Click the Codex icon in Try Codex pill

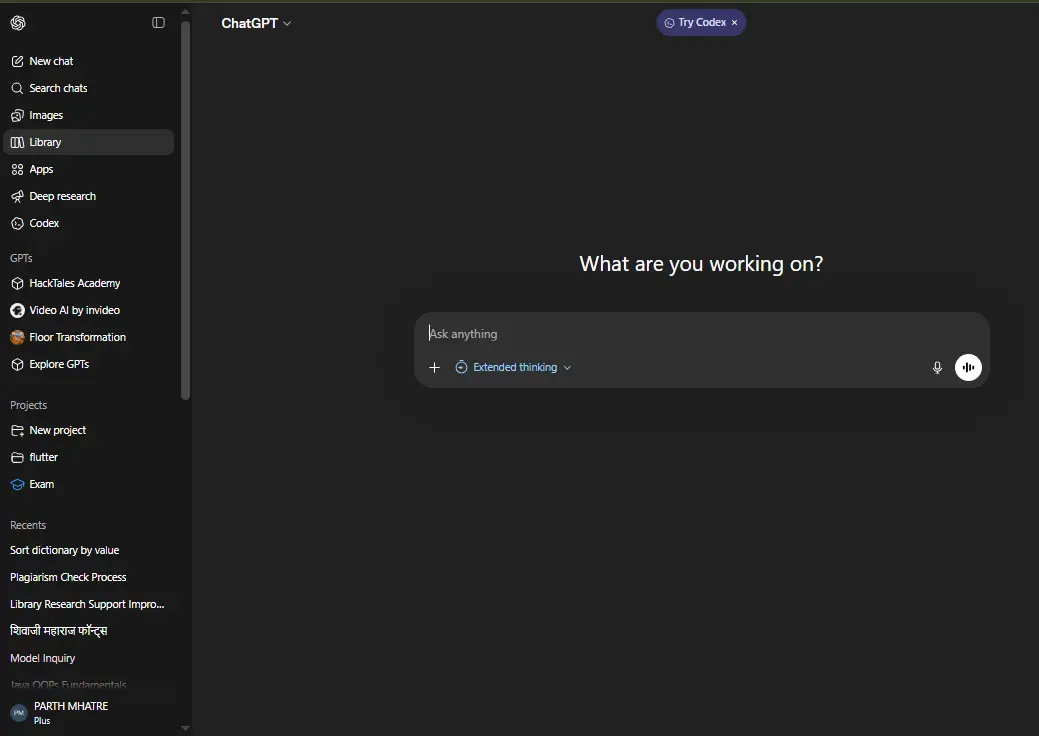point(669,23)
